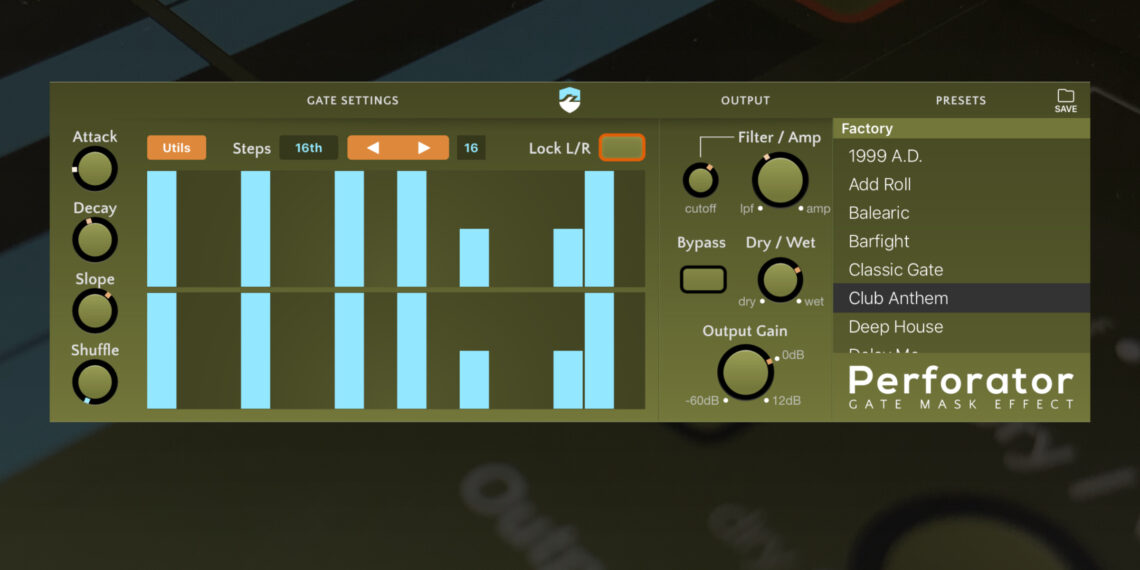Click the first step bar in top row
This screenshot has height=570, width=1140.
pos(161,229)
